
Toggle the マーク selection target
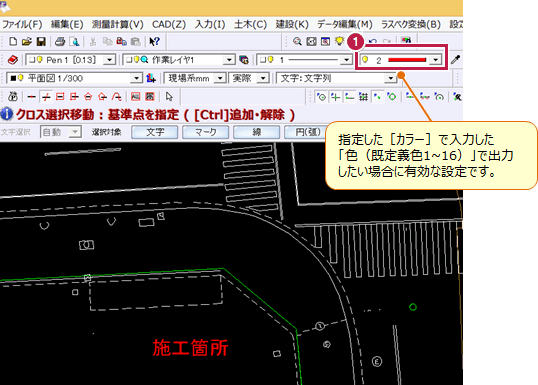pyautogui.click(x=206, y=132)
